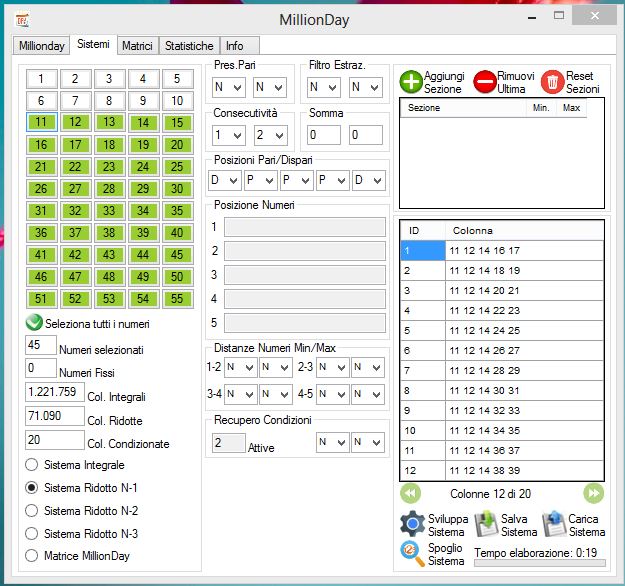This screenshot has height=586, width=625.
Task: Click the Max column header
Action: click(571, 108)
